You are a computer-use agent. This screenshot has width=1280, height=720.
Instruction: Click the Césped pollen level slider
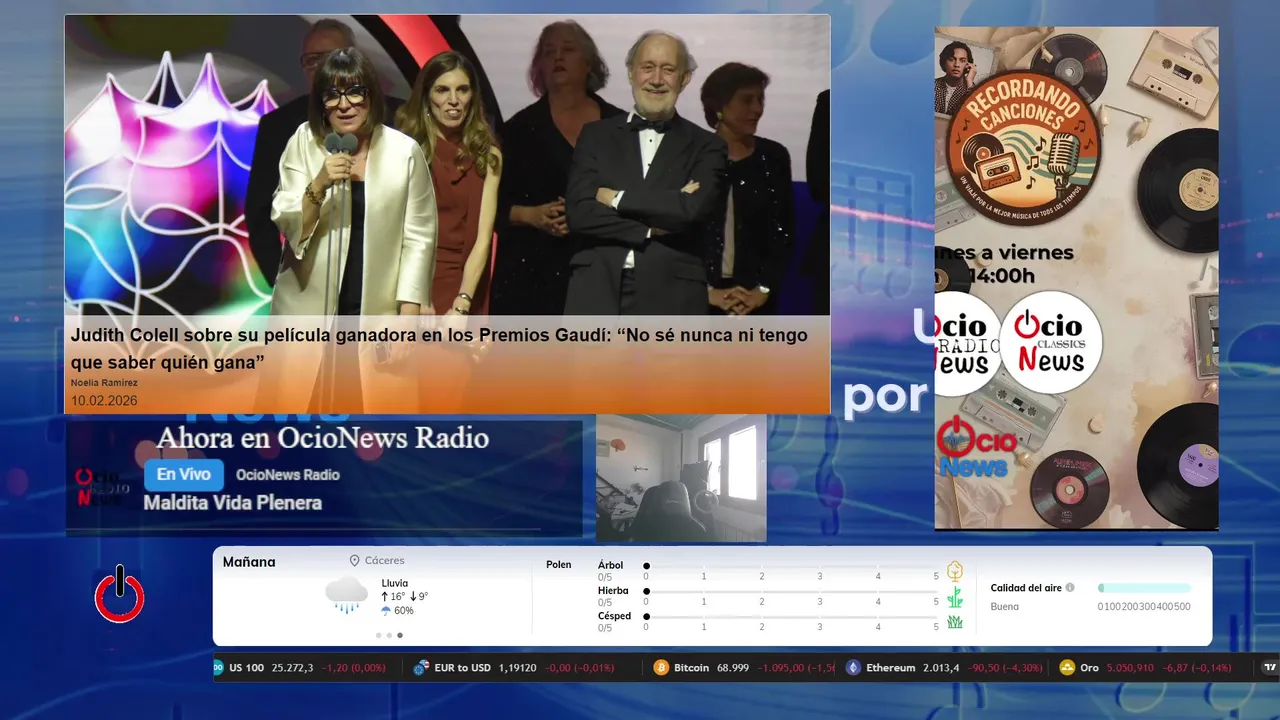[x=791, y=617]
